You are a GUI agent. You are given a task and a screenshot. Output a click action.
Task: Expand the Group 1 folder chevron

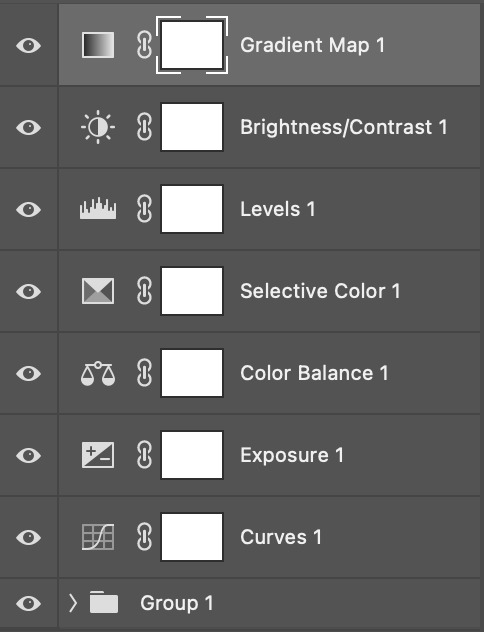coord(73,603)
